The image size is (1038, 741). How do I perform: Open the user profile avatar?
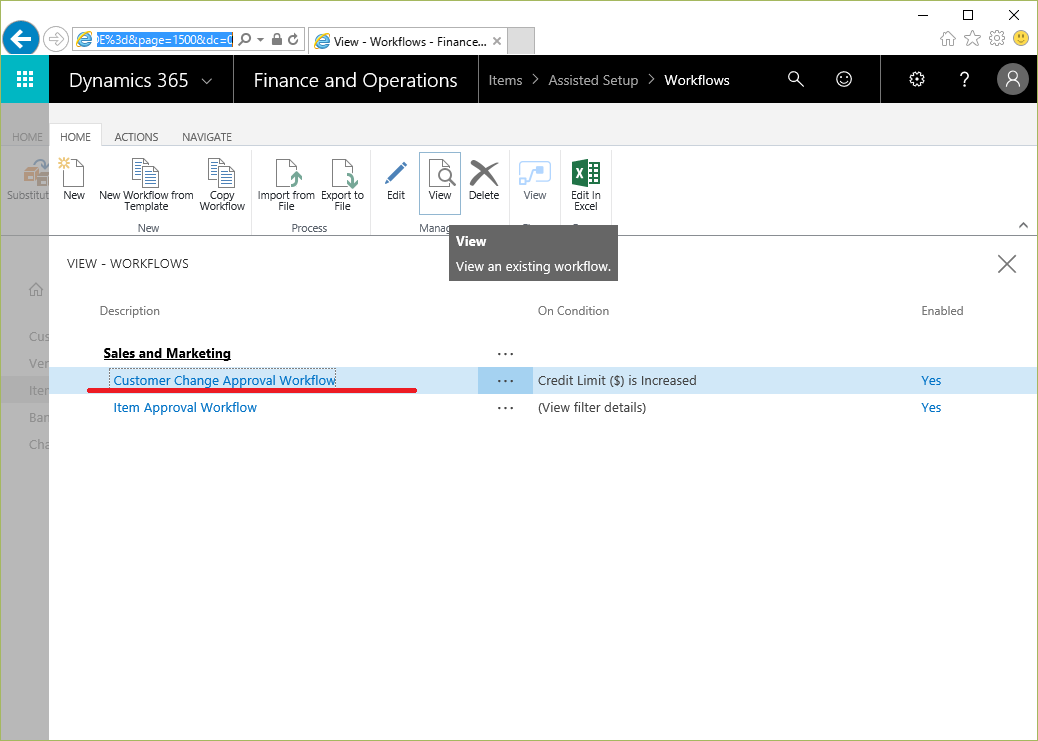click(x=1013, y=79)
